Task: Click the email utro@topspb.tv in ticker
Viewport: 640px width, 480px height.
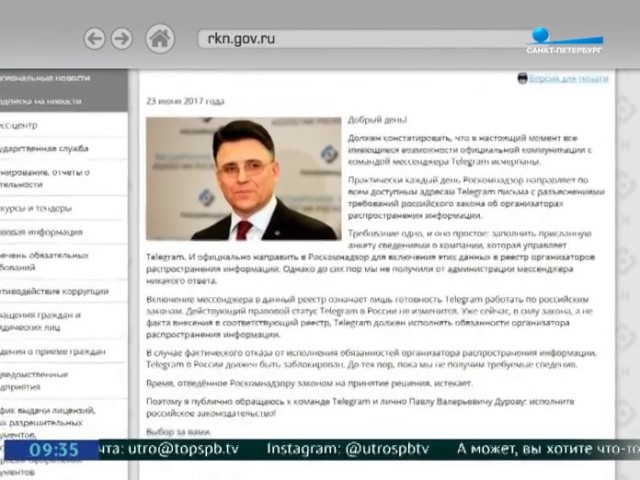Action: pos(183,449)
